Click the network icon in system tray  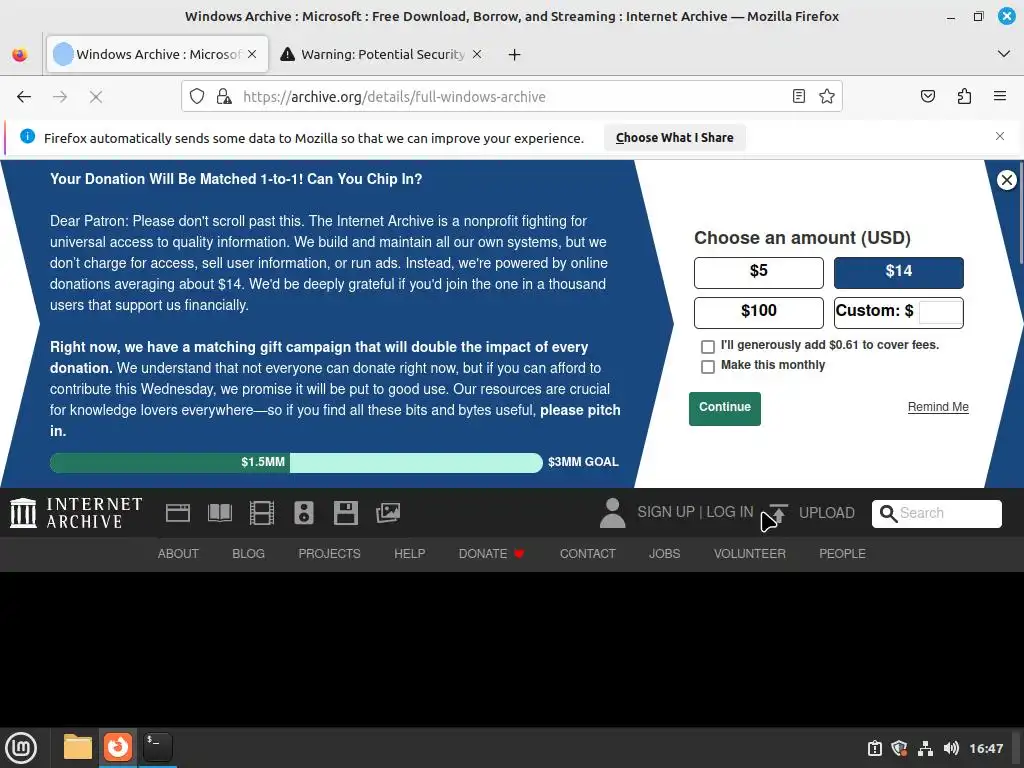click(x=925, y=748)
